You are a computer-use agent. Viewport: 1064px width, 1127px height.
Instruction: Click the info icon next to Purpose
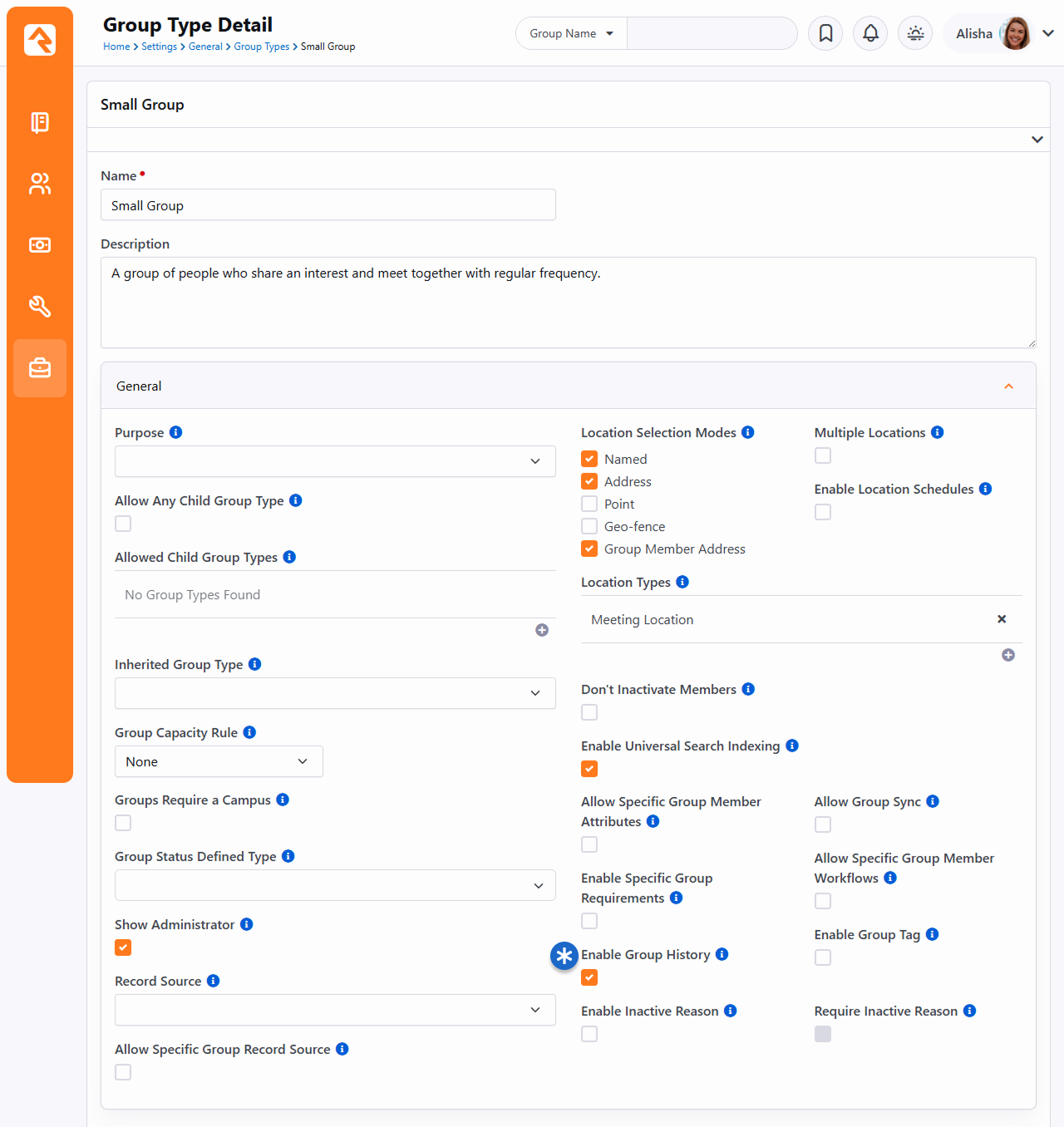pyautogui.click(x=175, y=432)
